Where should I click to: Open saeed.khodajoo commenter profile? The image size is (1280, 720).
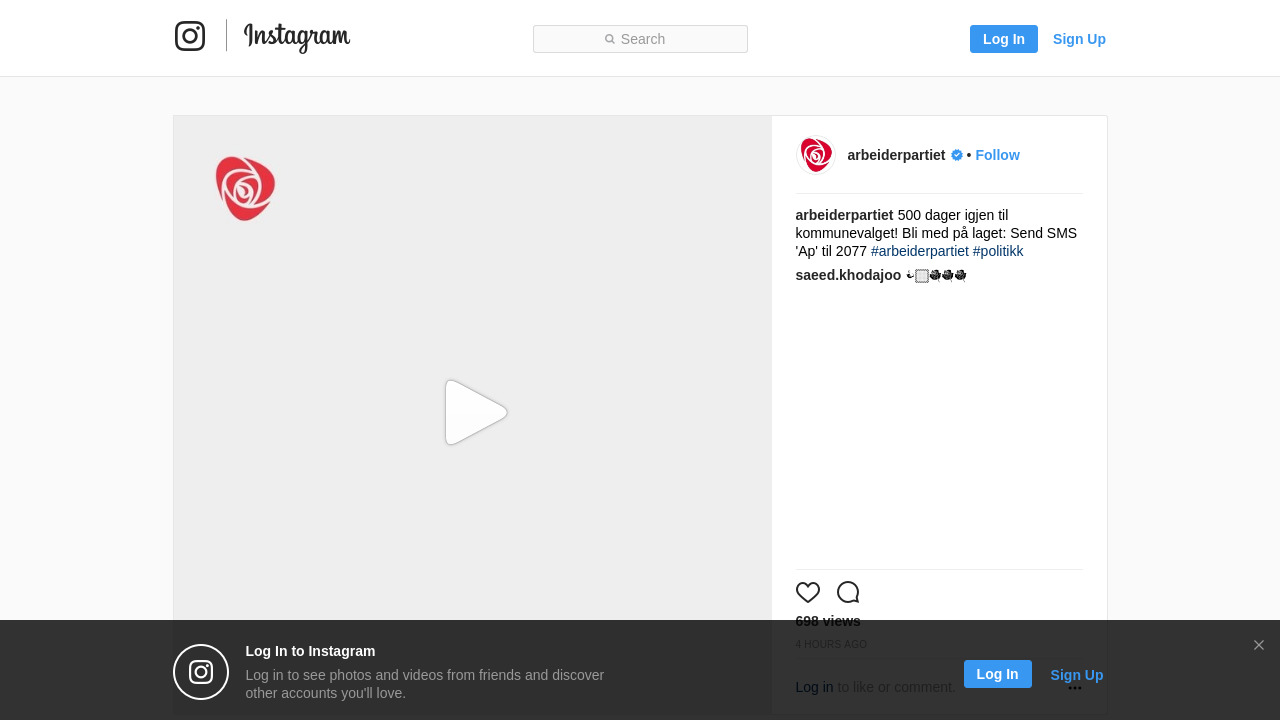click(x=848, y=275)
